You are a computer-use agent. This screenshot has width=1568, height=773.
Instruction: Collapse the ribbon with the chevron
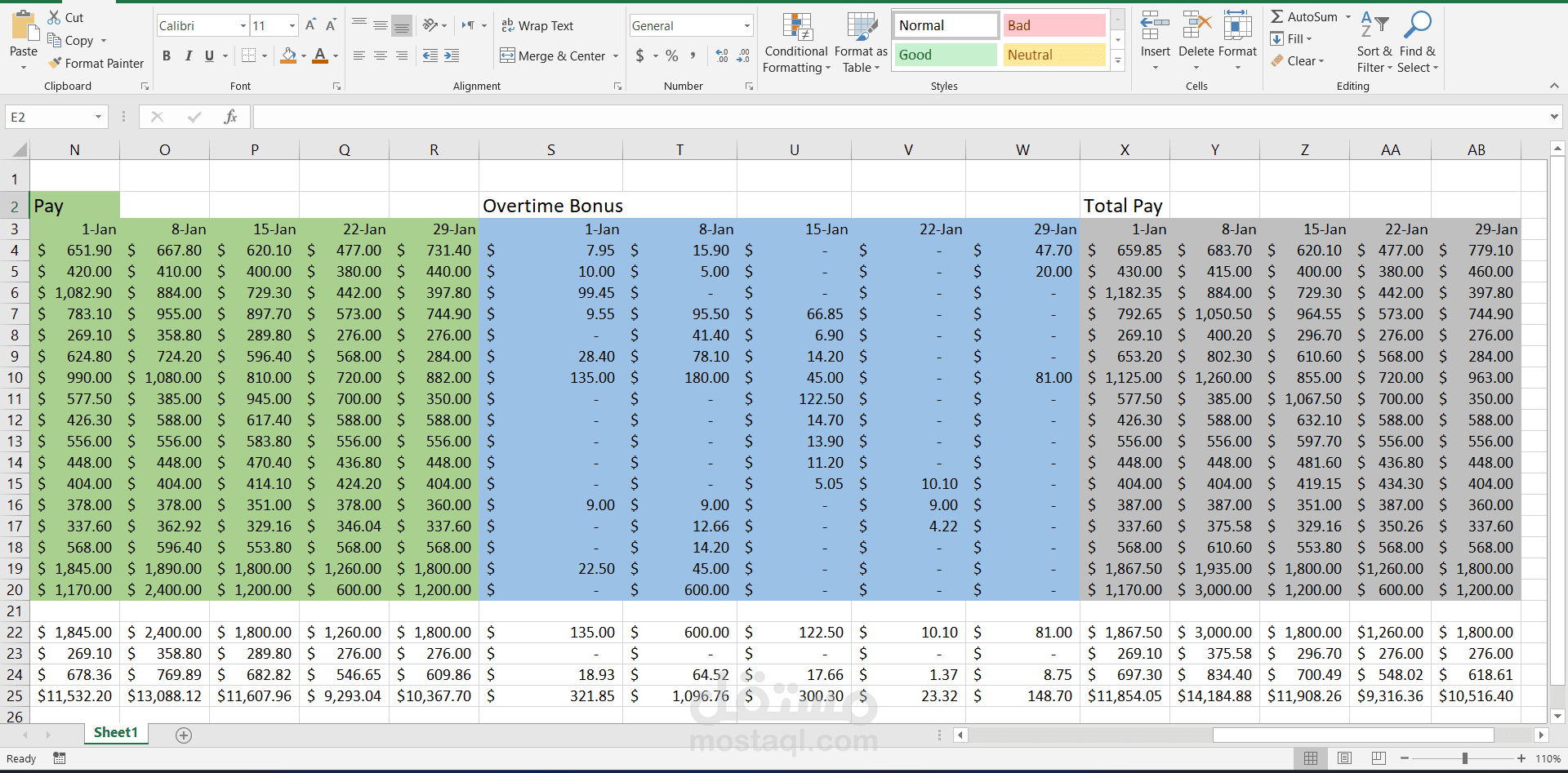[x=1554, y=86]
